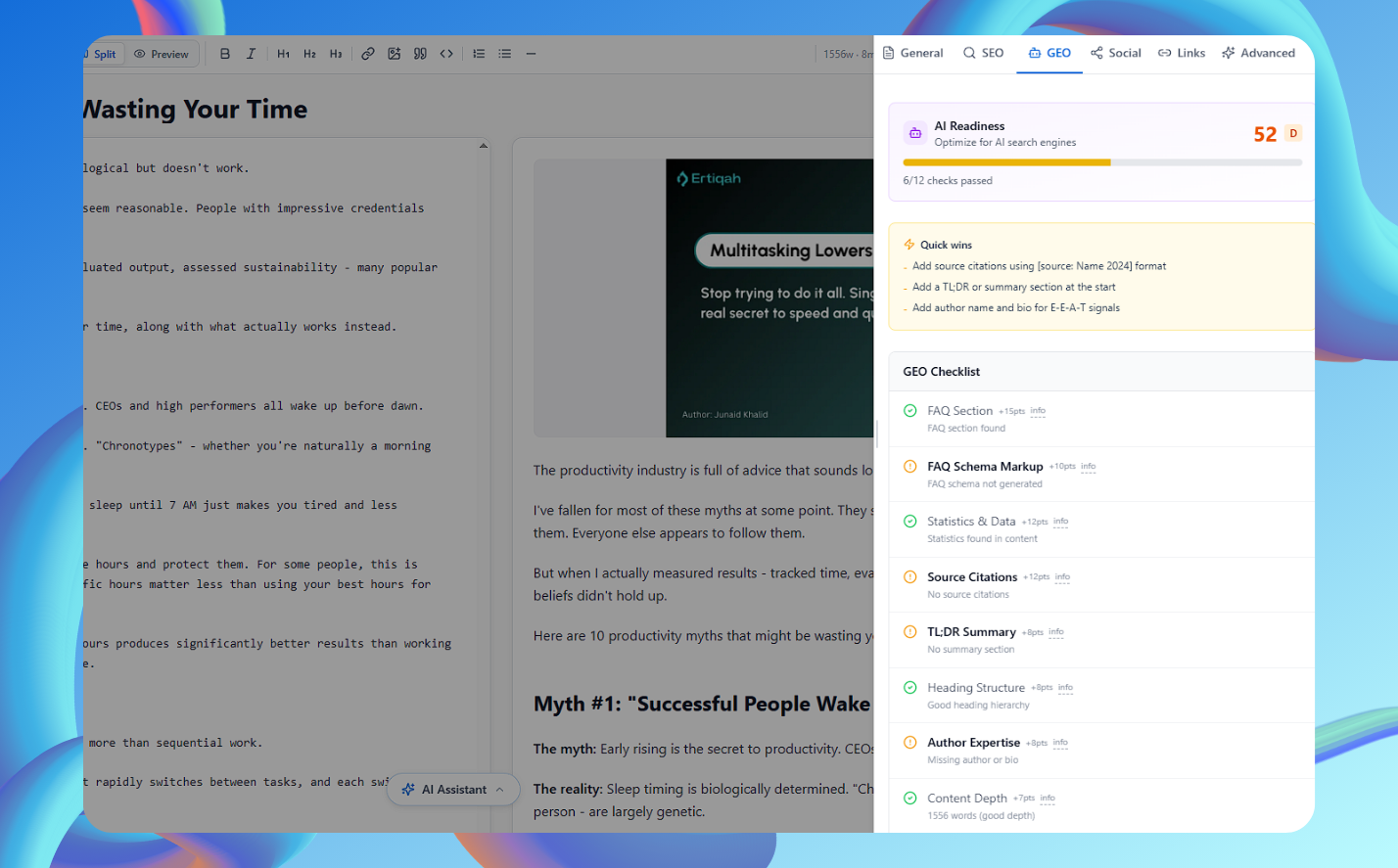1398x868 pixels.
Task: Expand info for FAQ Schema Markup
Action: click(x=1088, y=467)
